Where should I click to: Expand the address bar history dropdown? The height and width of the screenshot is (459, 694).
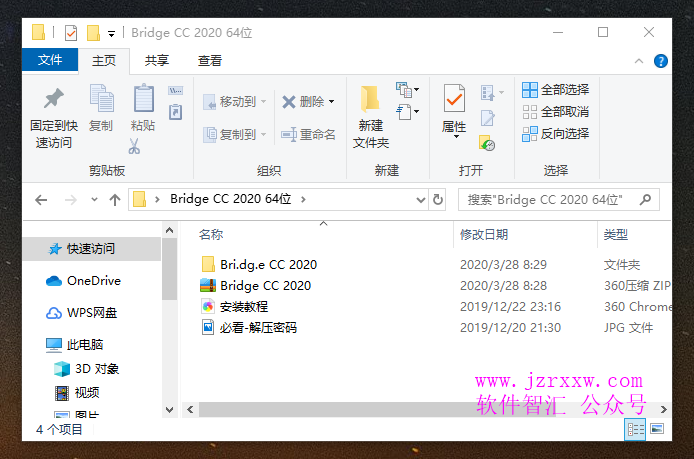pos(421,200)
